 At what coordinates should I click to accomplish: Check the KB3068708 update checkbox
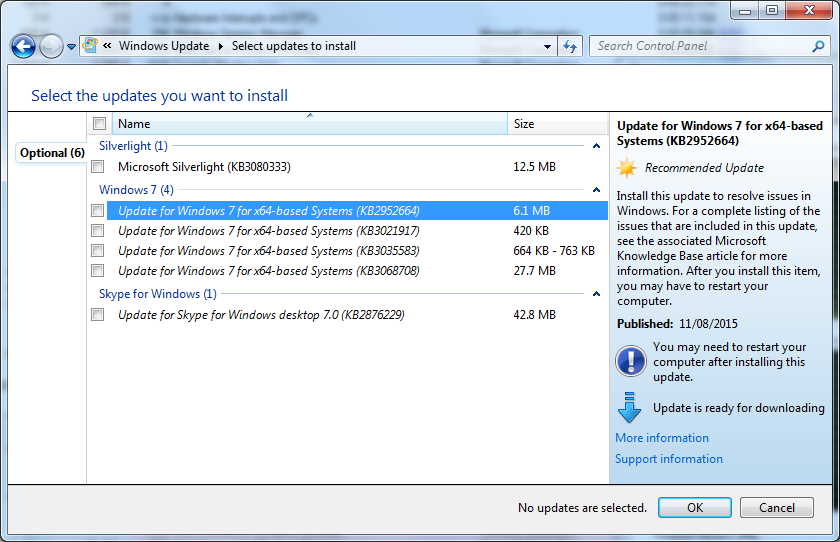click(98, 271)
